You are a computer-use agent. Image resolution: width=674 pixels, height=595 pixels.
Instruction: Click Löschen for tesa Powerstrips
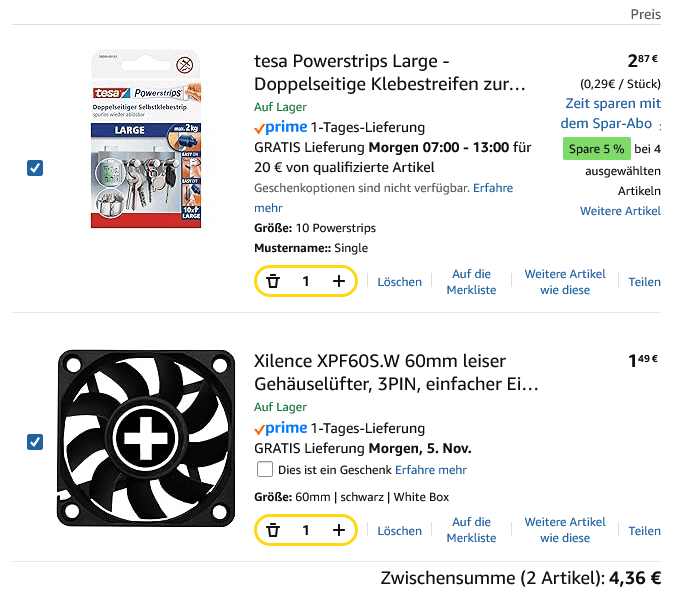(x=399, y=282)
